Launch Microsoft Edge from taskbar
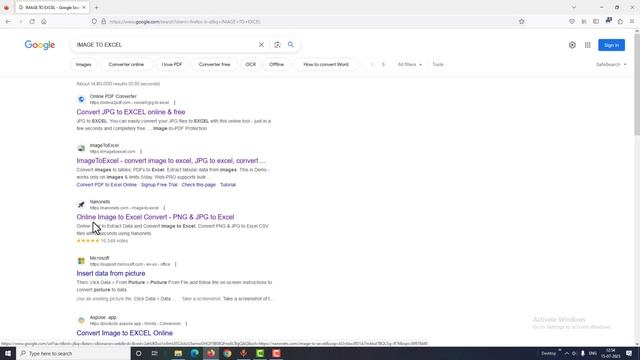The image size is (640, 360). point(195,353)
